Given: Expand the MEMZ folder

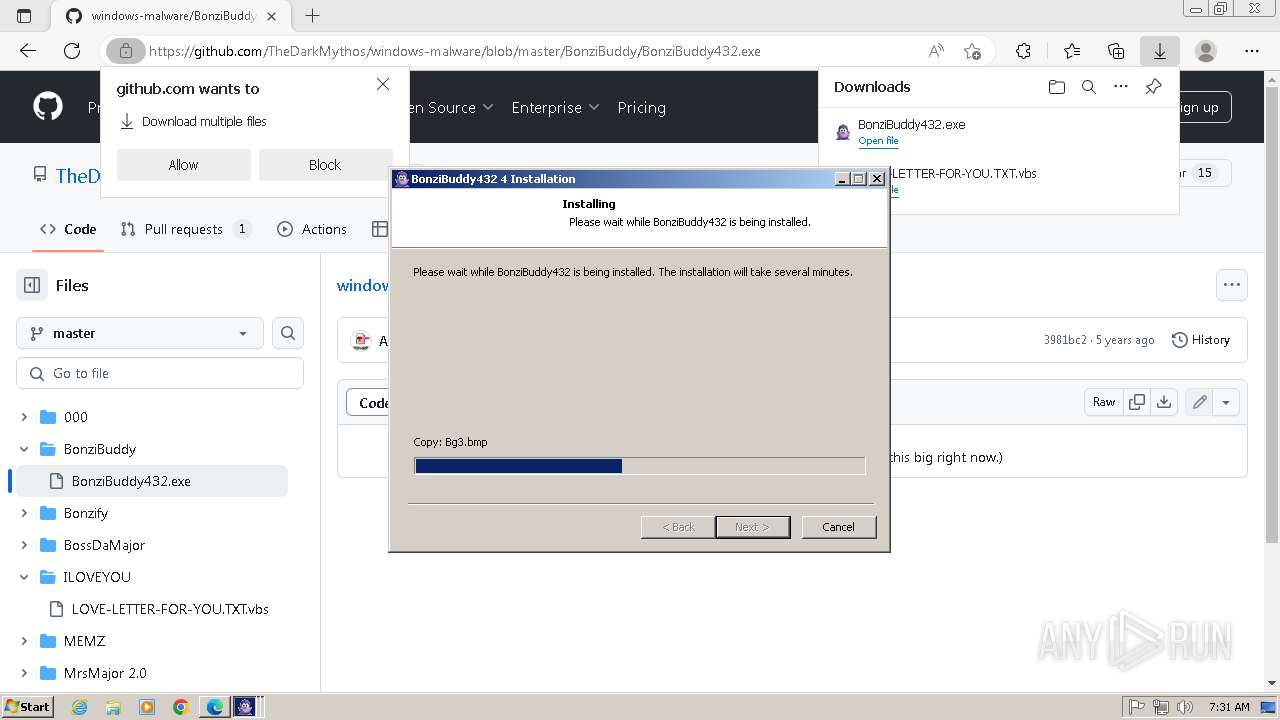Looking at the screenshot, I should point(24,641).
